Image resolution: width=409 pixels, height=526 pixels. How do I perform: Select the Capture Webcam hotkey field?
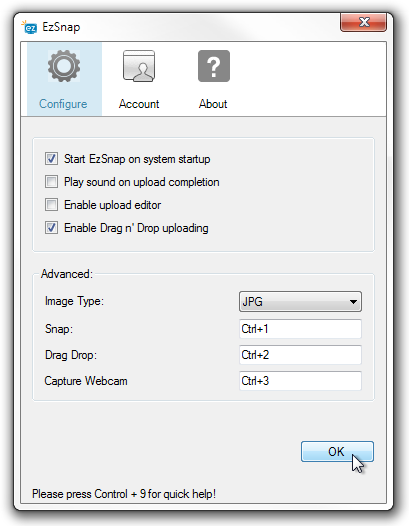tap(300, 381)
